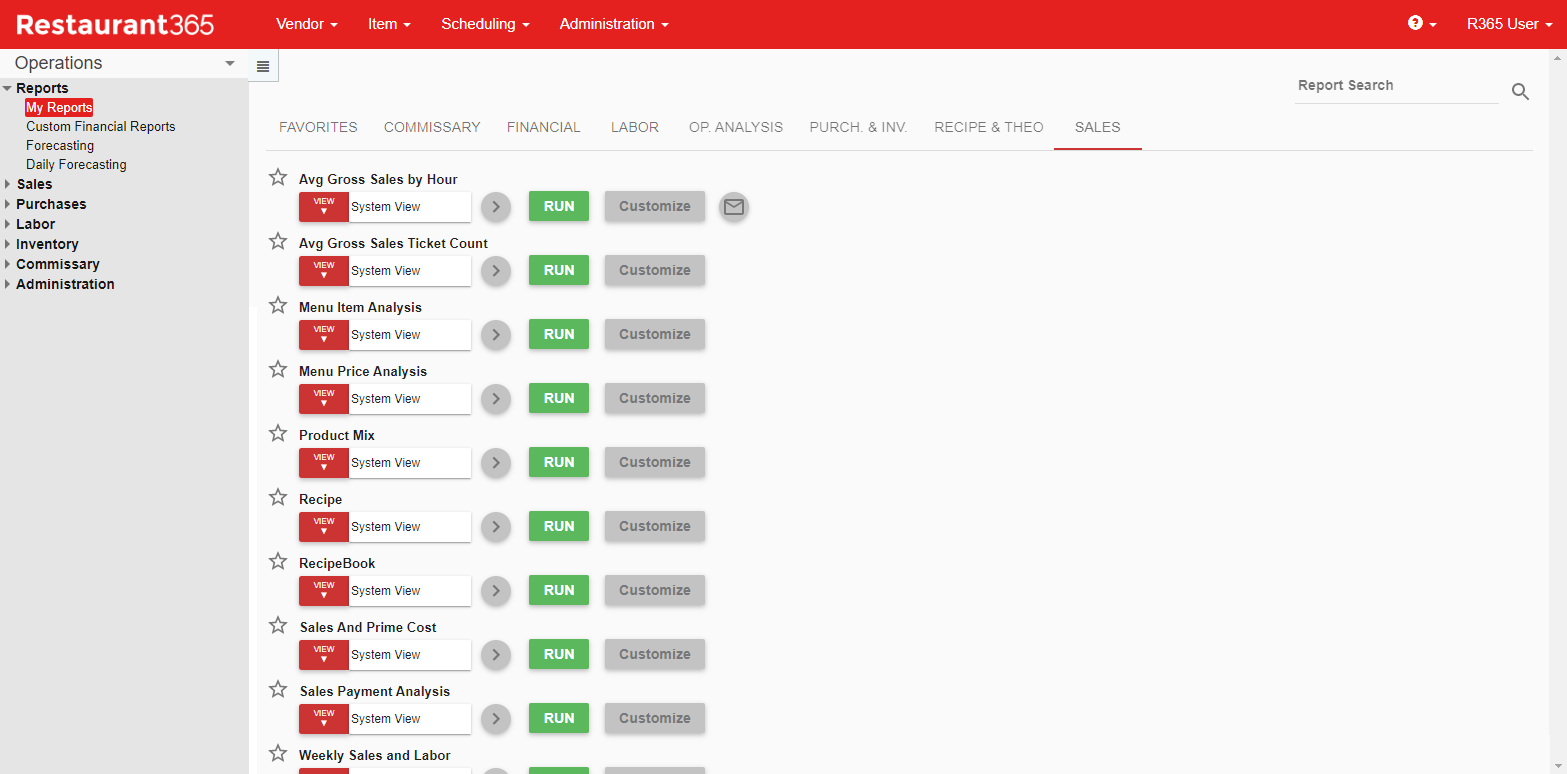The width and height of the screenshot is (1567, 774).
Task: Click the chevron arrow for Menu Item Analysis
Action: pyautogui.click(x=496, y=335)
